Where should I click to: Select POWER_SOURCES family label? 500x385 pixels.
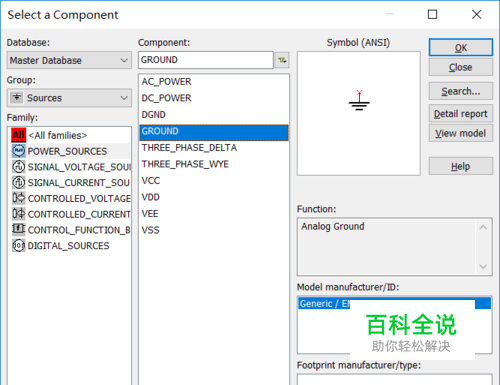tap(67, 151)
